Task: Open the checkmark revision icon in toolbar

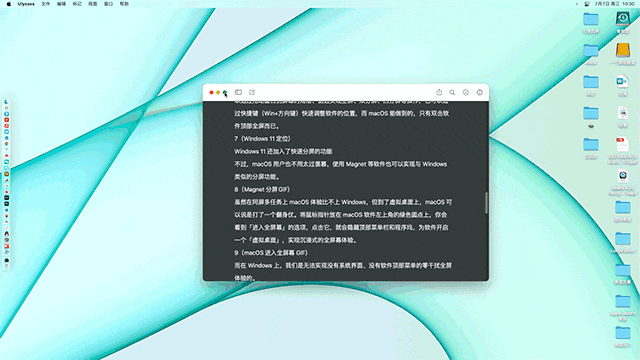Action: (x=466, y=92)
